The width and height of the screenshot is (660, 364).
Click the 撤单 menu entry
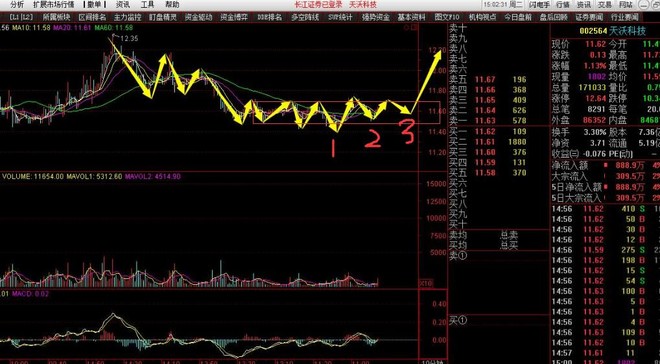click(95, 5)
